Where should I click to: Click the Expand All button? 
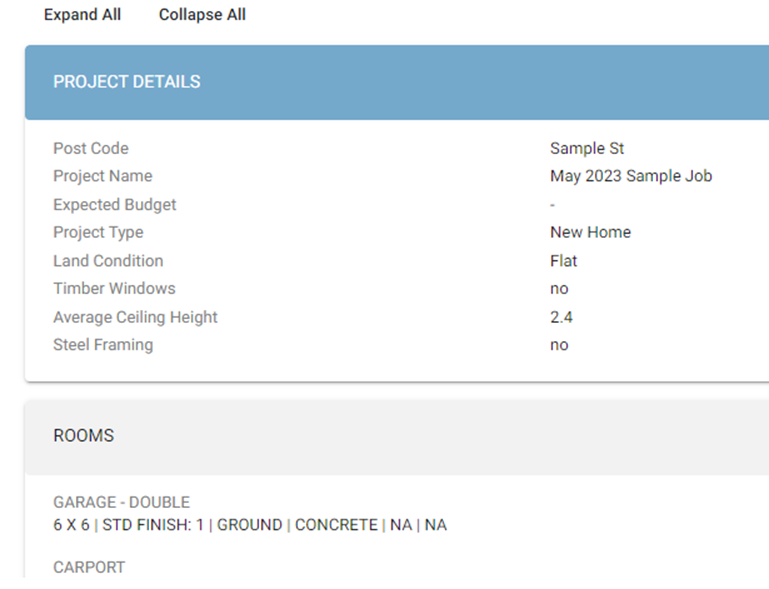(82, 15)
